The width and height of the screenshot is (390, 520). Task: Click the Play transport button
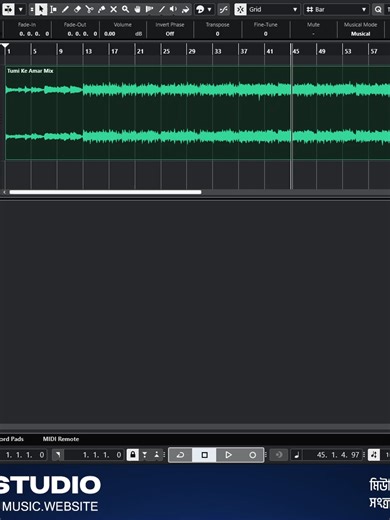pyautogui.click(x=228, y=455)
